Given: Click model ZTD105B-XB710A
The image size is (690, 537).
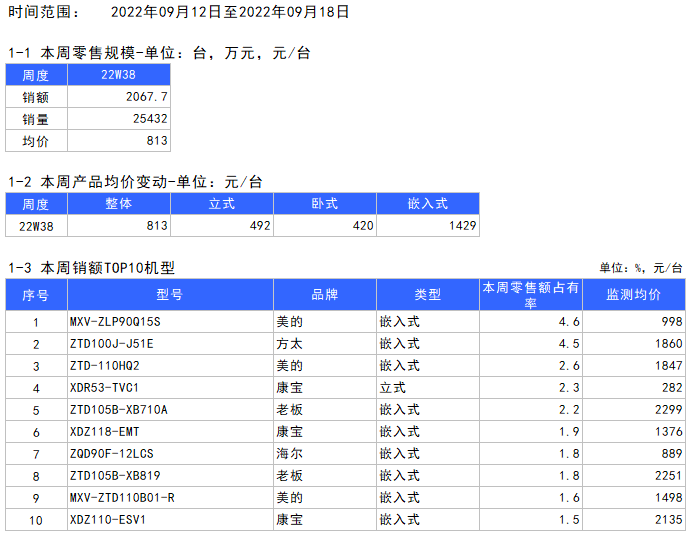Looking at the screenshot, I should [118, 410].
